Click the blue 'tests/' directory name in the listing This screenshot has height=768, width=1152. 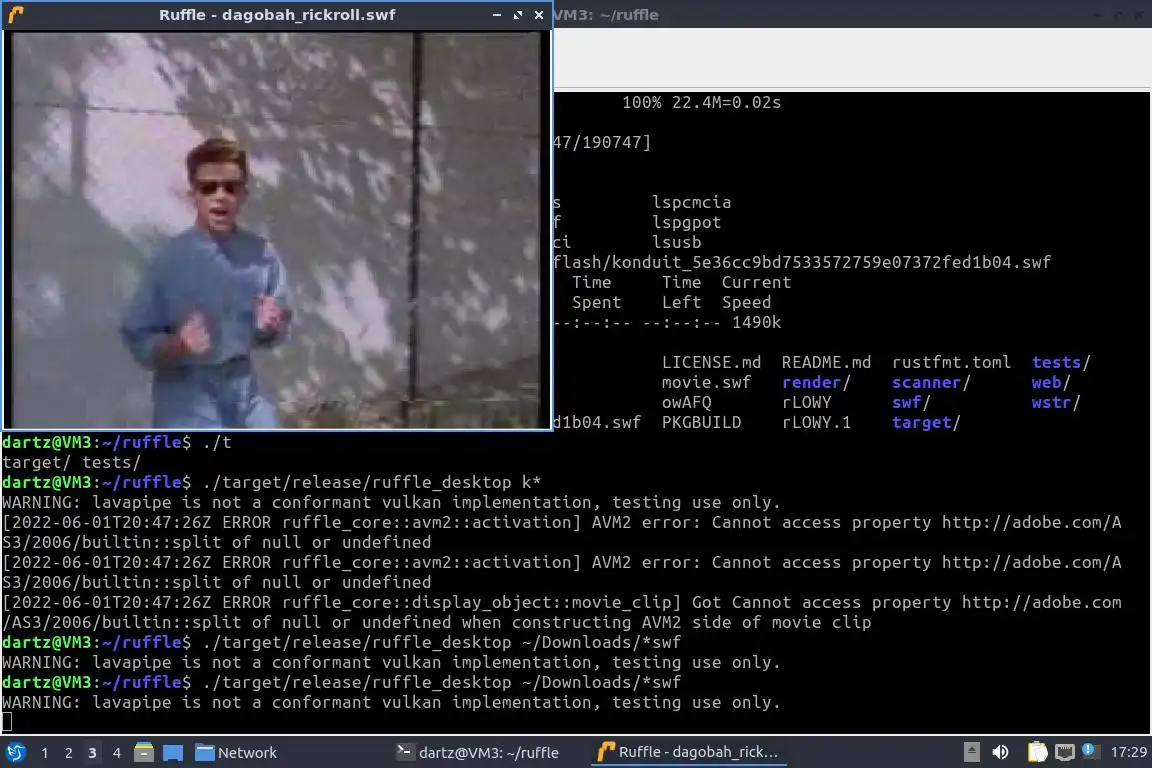(x=1061, y=362)
